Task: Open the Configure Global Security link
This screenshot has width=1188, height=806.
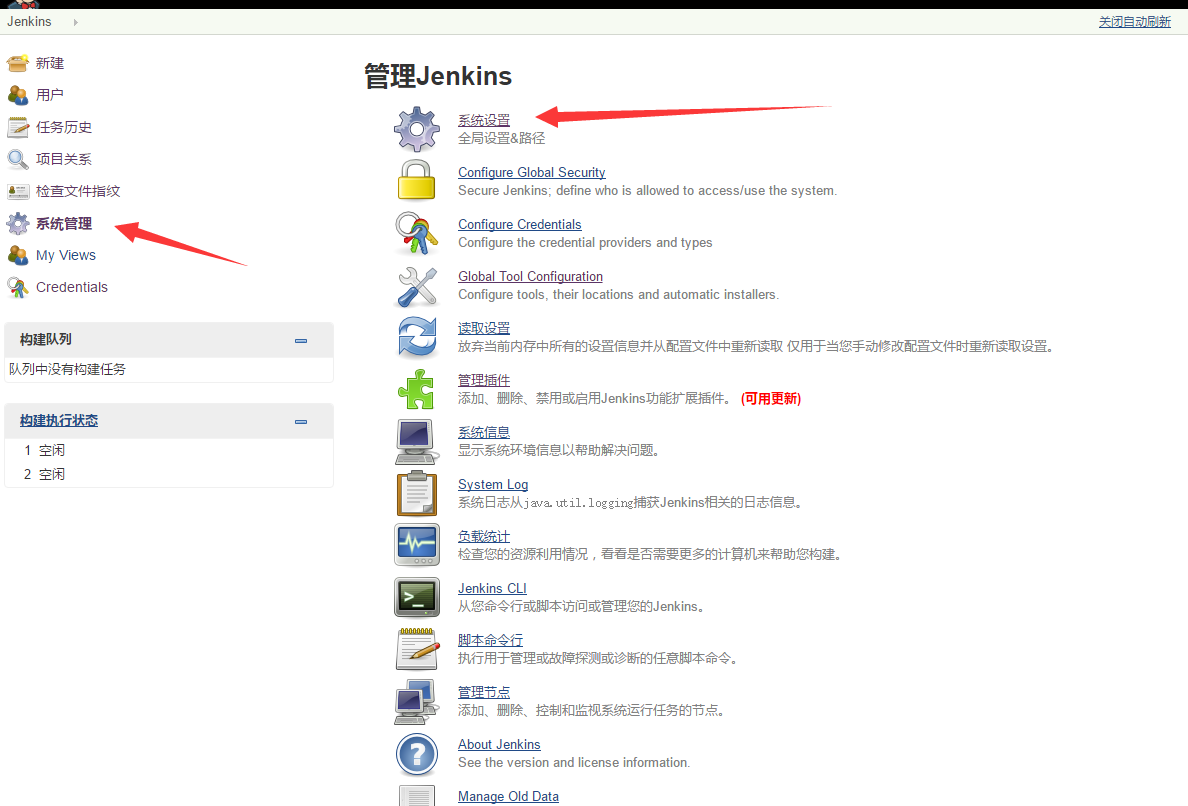Action: (x=532, y=172)
